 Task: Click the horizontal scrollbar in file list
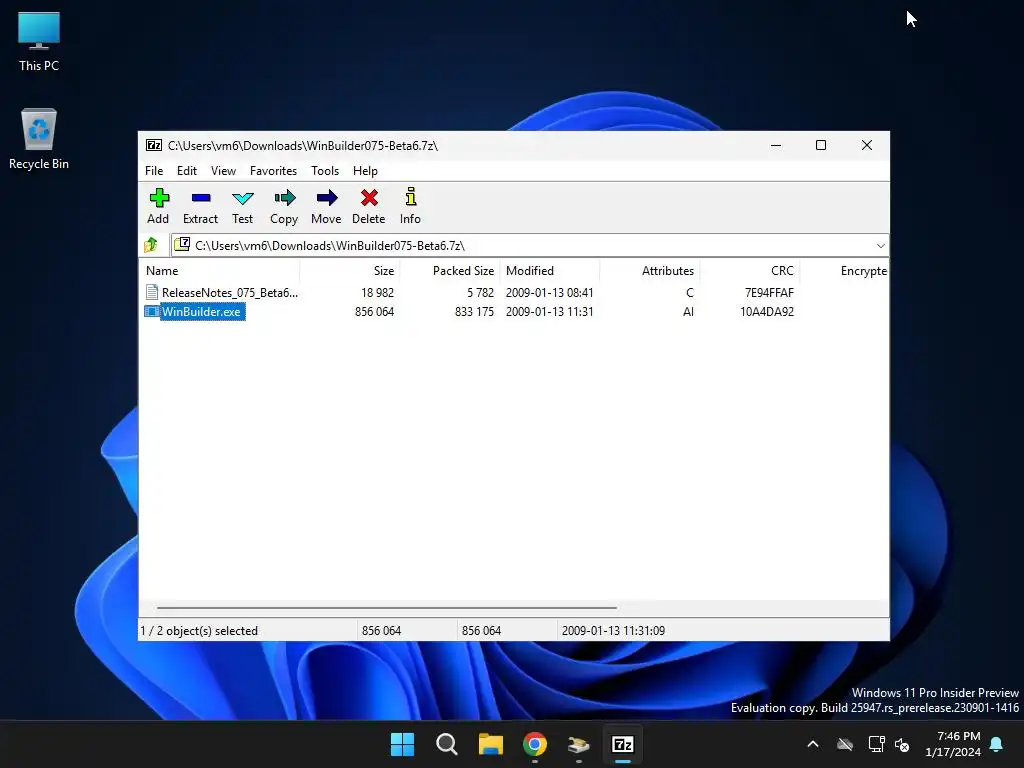[387, 607]
